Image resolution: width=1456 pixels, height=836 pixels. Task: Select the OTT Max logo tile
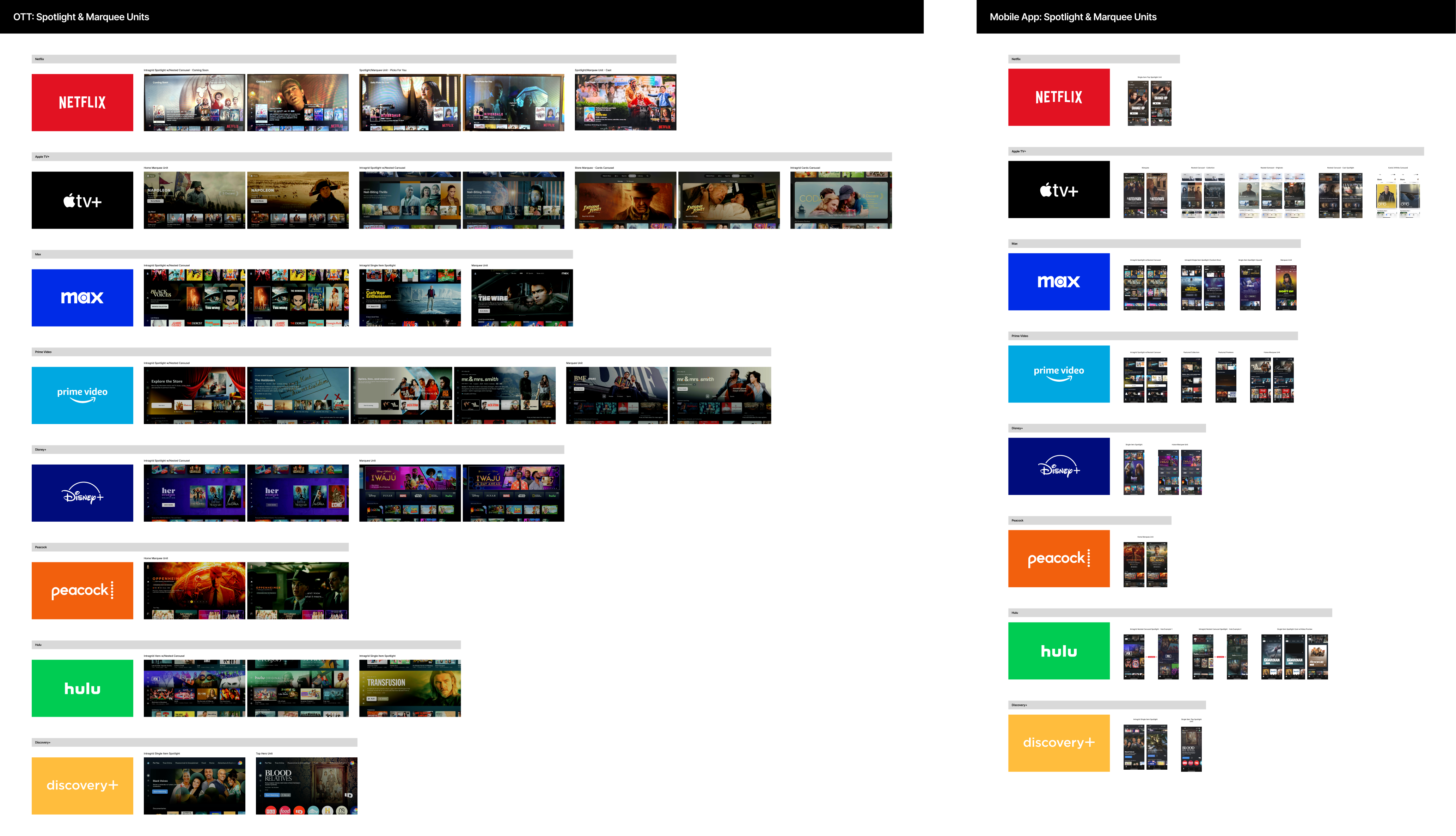coord(82,297)
